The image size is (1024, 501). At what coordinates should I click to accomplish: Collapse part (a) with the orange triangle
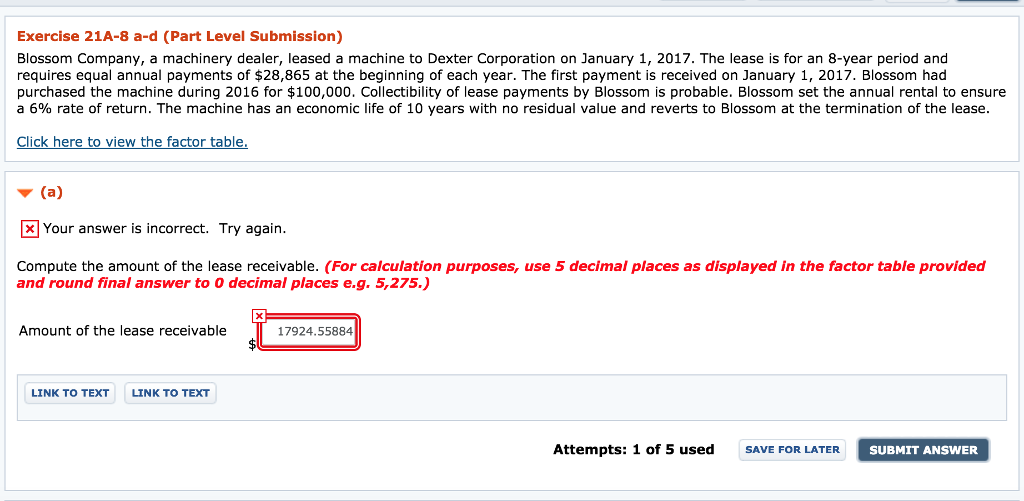click(24, 193)
